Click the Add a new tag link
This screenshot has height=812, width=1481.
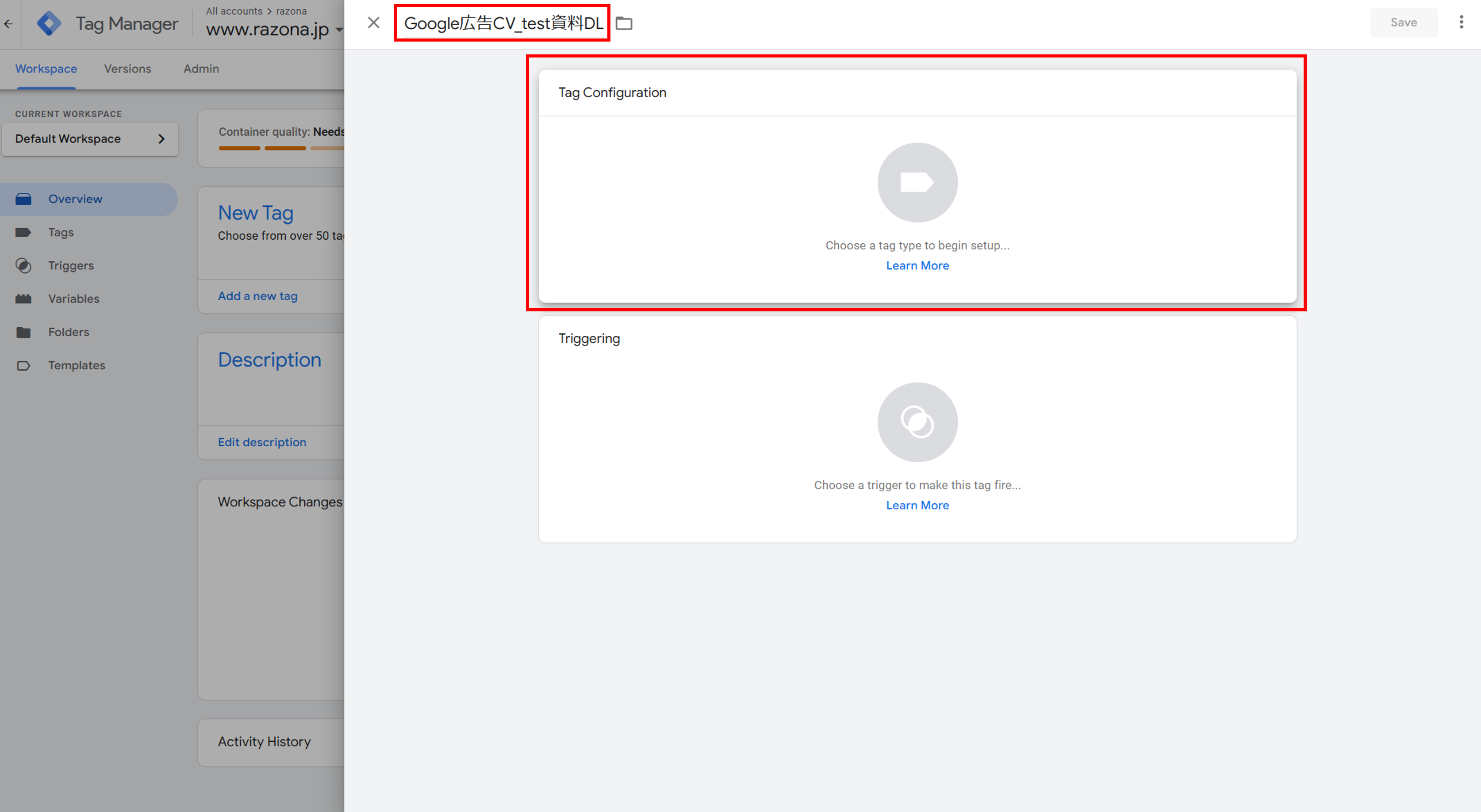pos(257,296)
